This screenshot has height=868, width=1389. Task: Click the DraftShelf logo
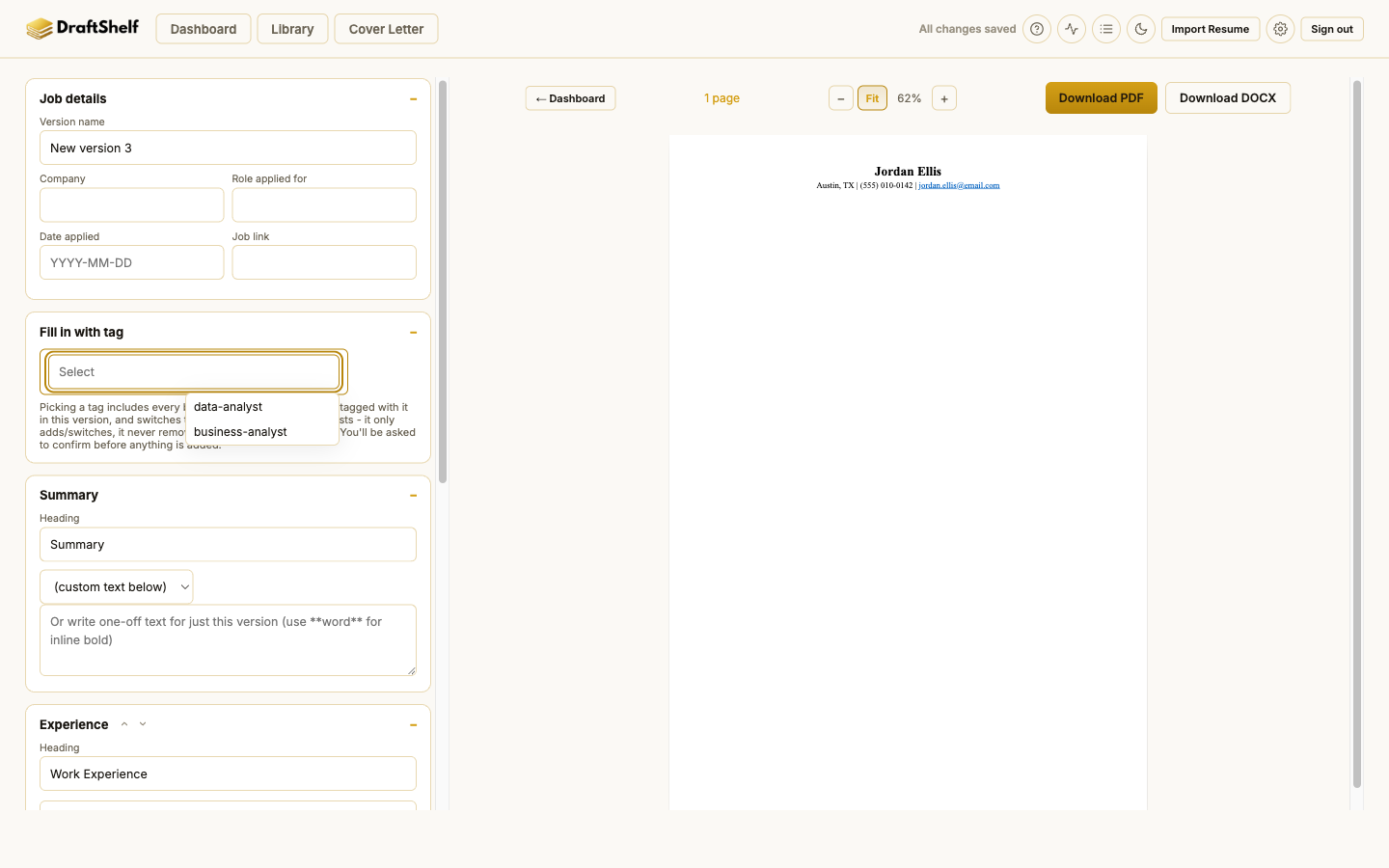[x=82, y=28]
